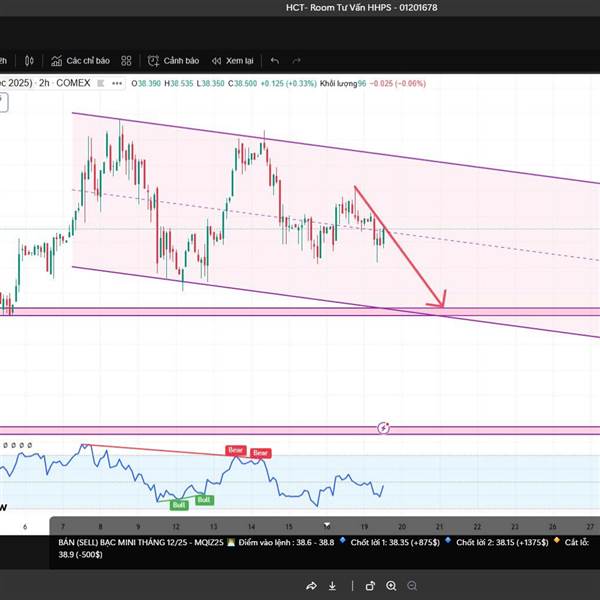Click caption text '38.9 (-500$)'

[x=80, y=554]
